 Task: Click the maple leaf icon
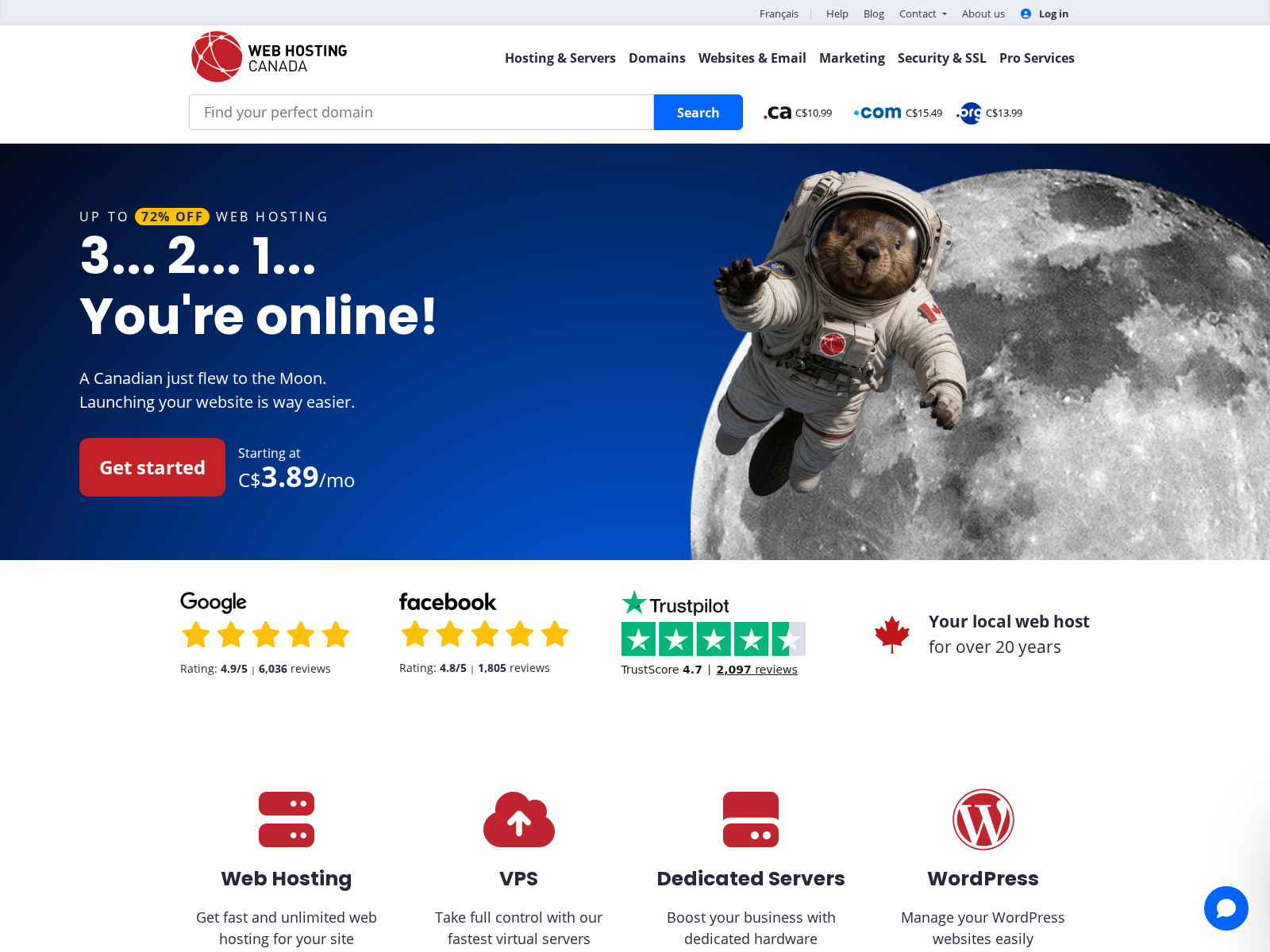pos(891,633)
